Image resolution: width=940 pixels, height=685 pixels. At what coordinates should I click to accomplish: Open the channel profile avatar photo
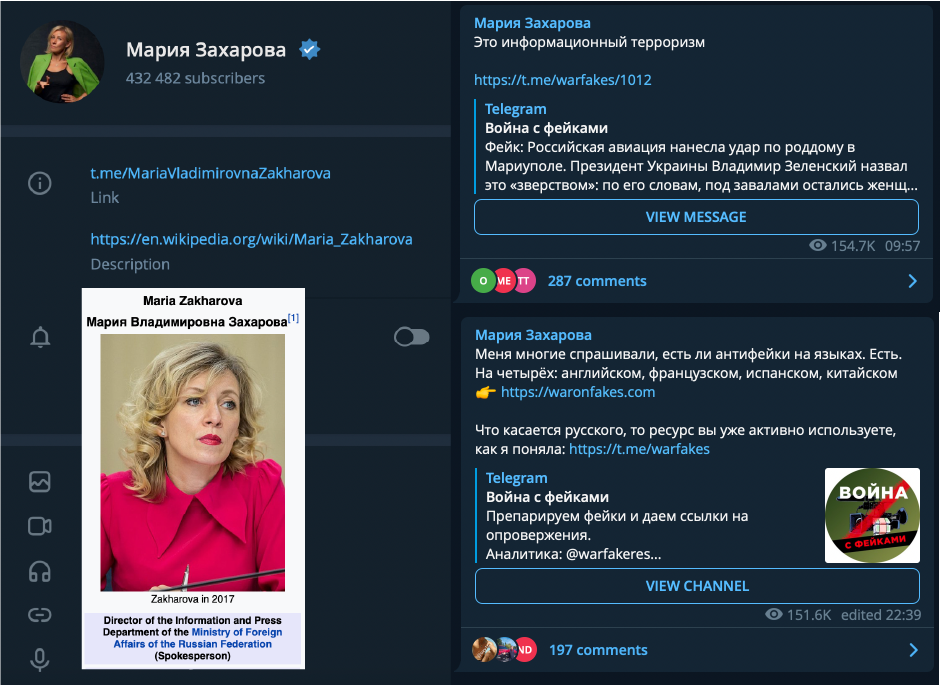coord(62,62)
